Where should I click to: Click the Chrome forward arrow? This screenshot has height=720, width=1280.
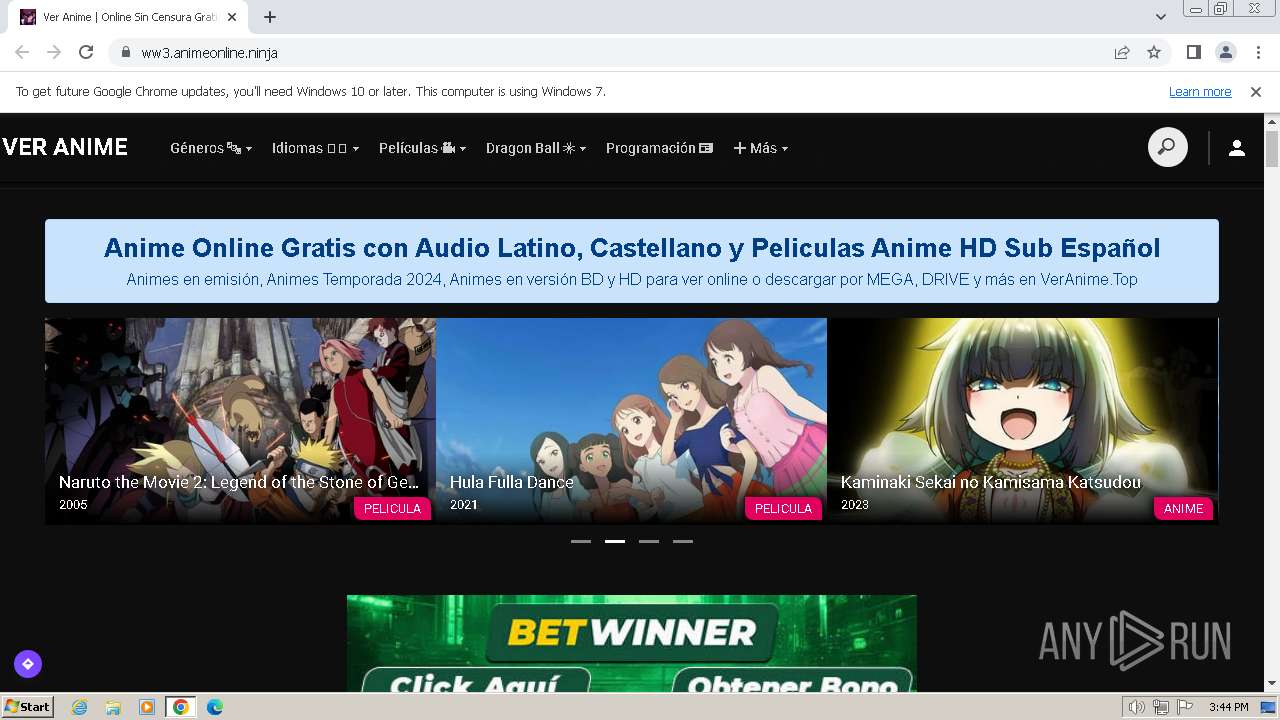[54, 52]
